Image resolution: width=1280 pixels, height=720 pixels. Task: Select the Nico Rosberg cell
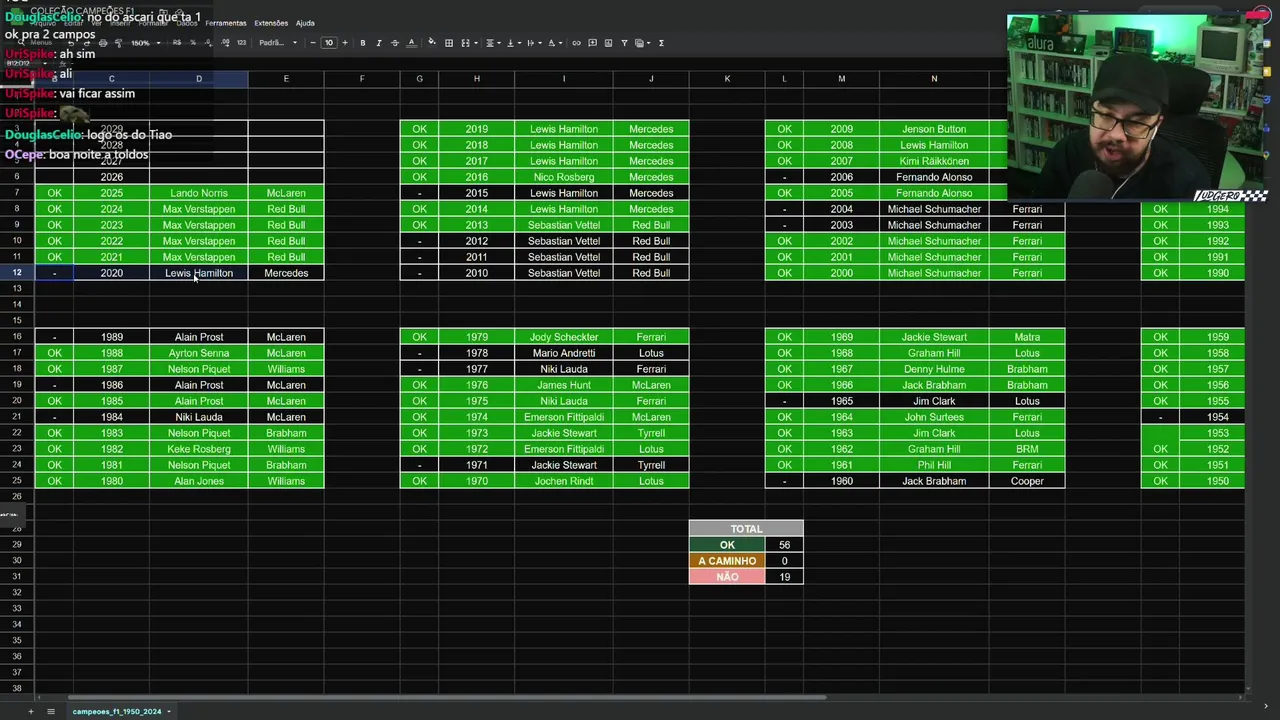point(564,177)
